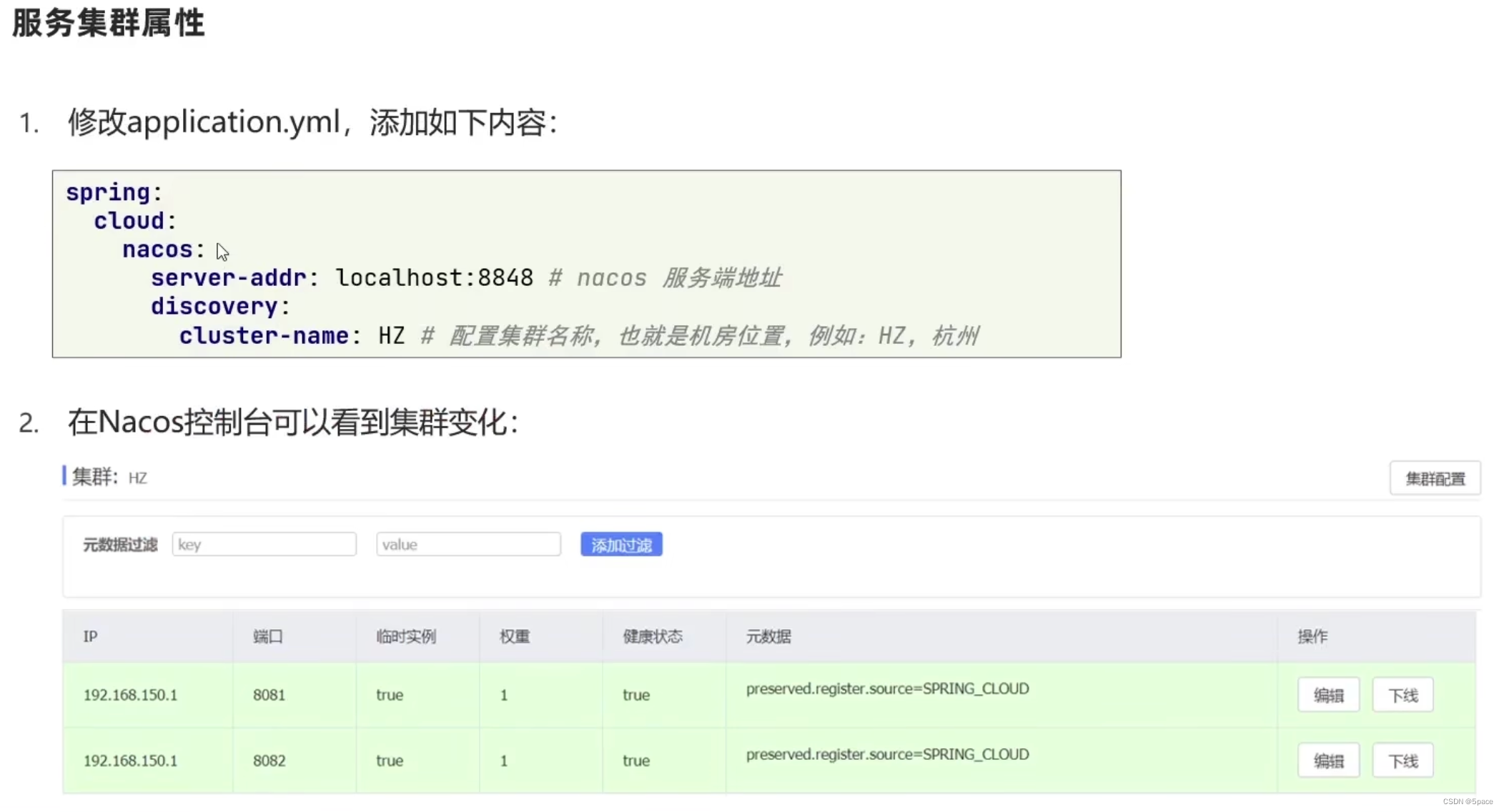Click the cloud: key in the YAML
This screenshot has width=1504, height=812.
tap(135, 220)
